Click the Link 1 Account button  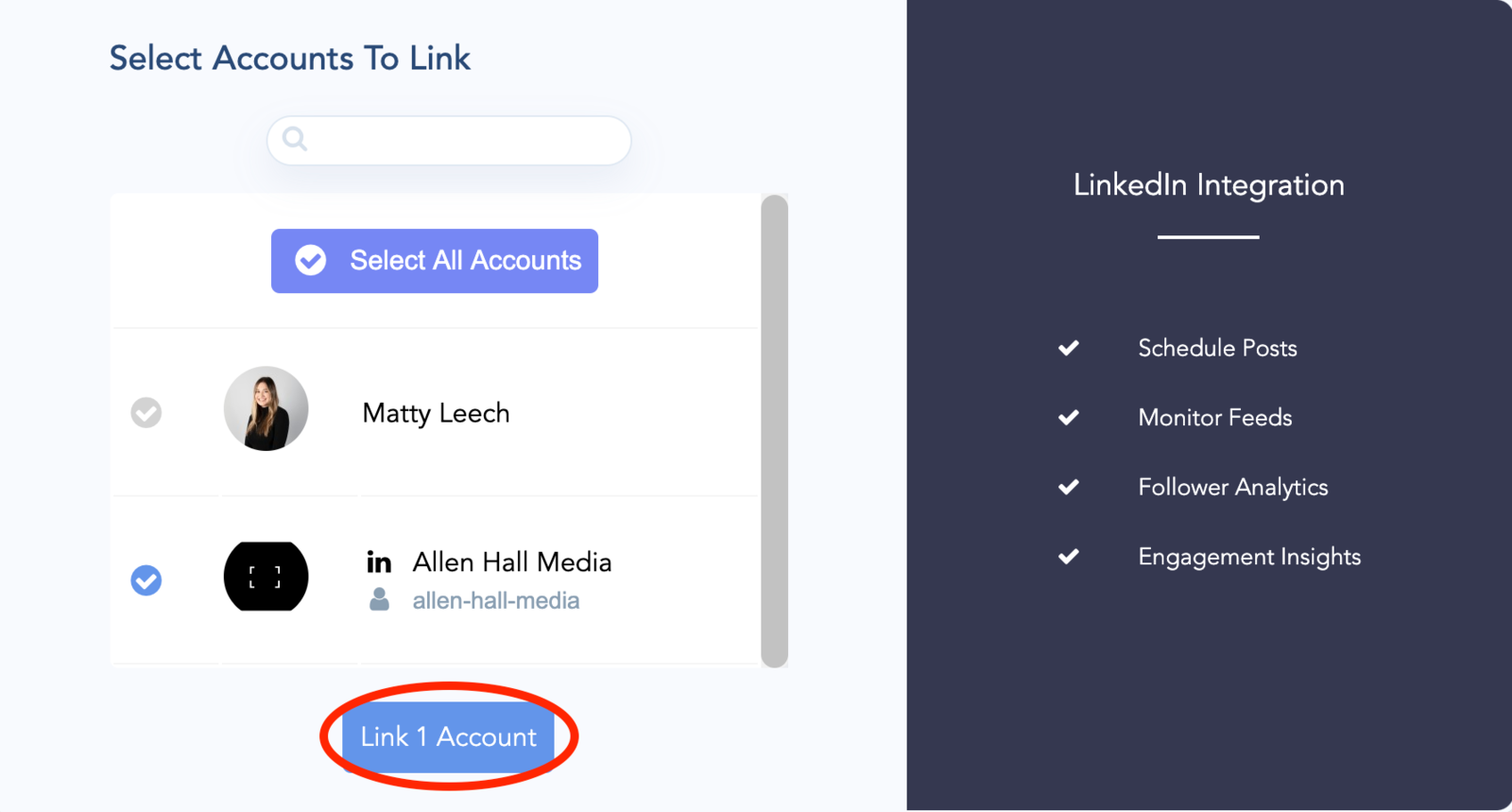[449, 736]
